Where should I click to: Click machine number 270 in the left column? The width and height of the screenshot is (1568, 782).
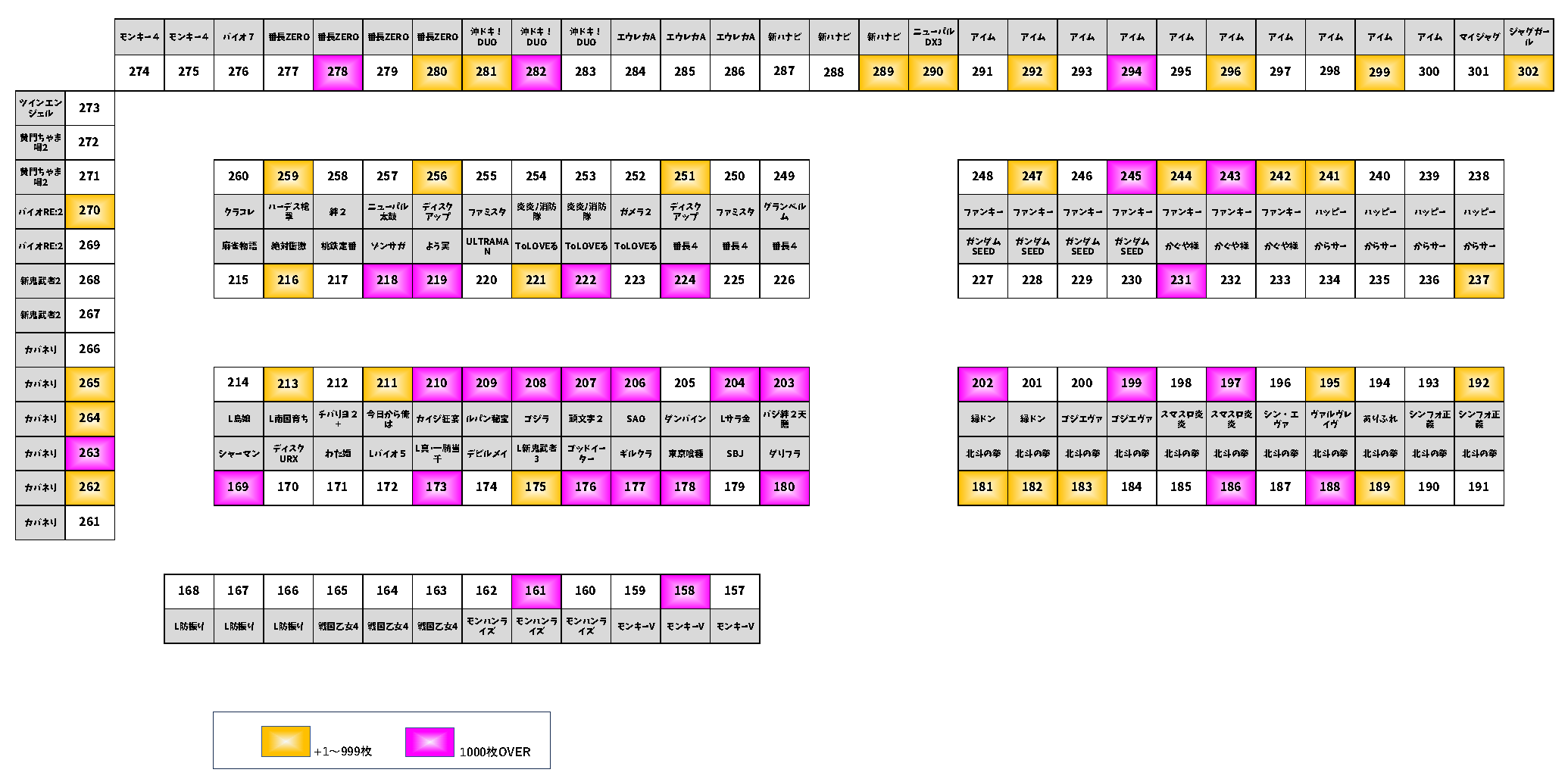click(89, 211)
